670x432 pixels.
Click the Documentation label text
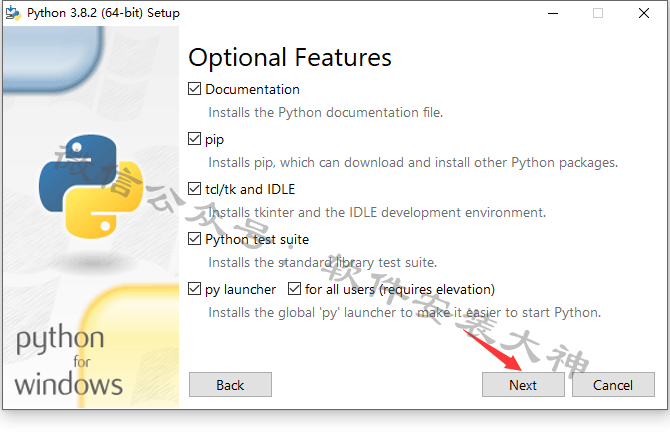[x=253, y=89]
